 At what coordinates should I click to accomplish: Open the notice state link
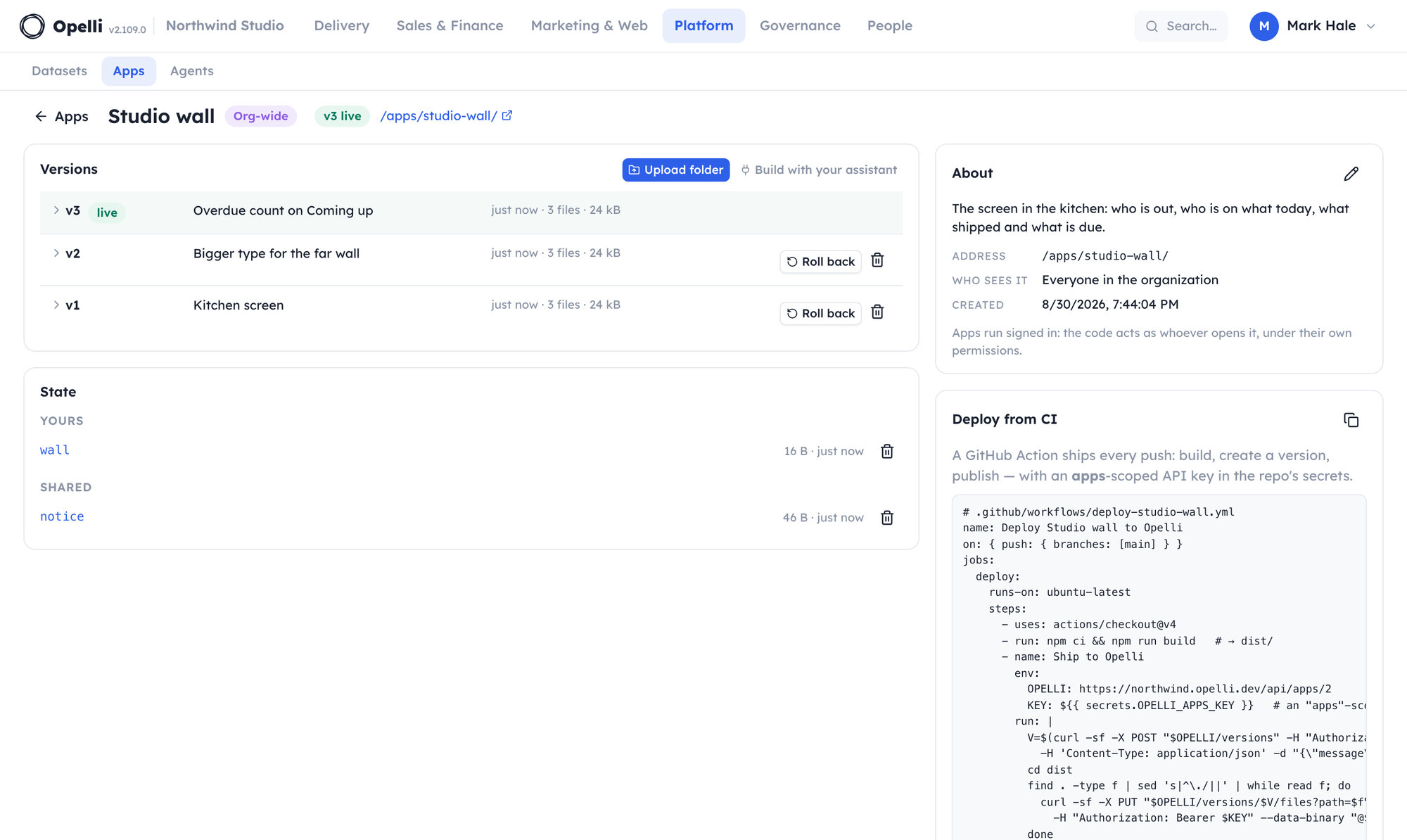click(62, 516)
